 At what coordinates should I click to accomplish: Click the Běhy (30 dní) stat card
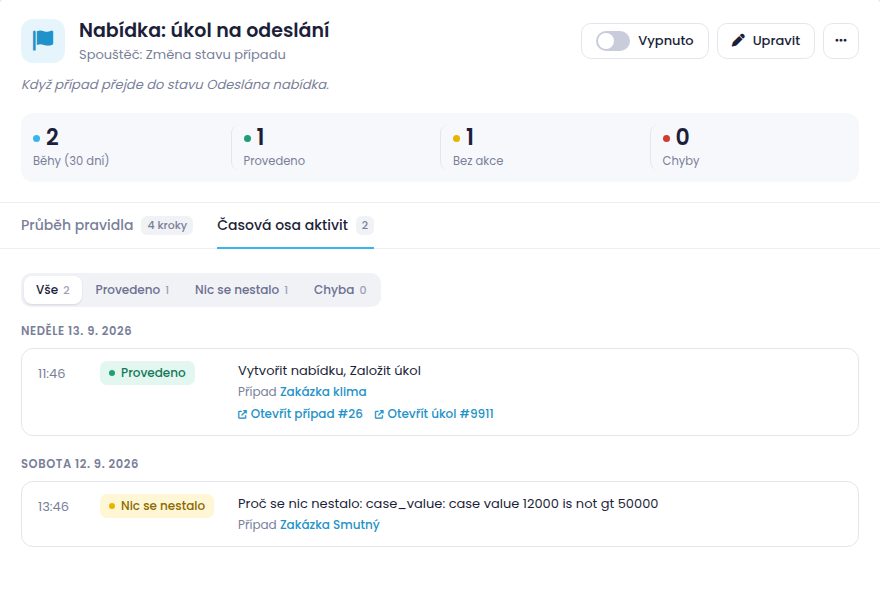tap(126, 147)
